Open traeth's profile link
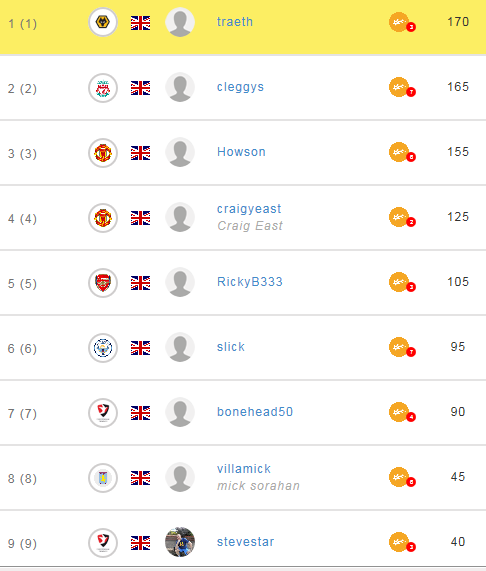 (x=235, y=22)
